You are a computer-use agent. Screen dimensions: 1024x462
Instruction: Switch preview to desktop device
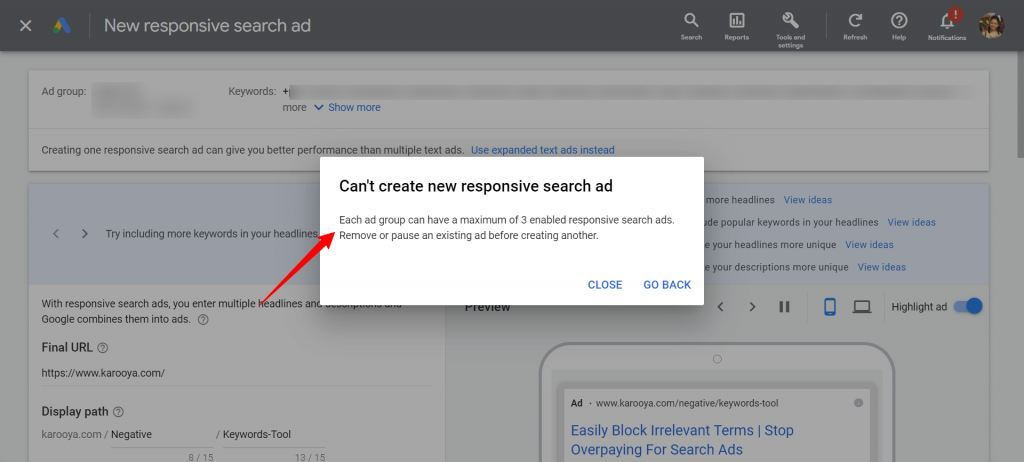pyautogui.click(x=862, y=306)
